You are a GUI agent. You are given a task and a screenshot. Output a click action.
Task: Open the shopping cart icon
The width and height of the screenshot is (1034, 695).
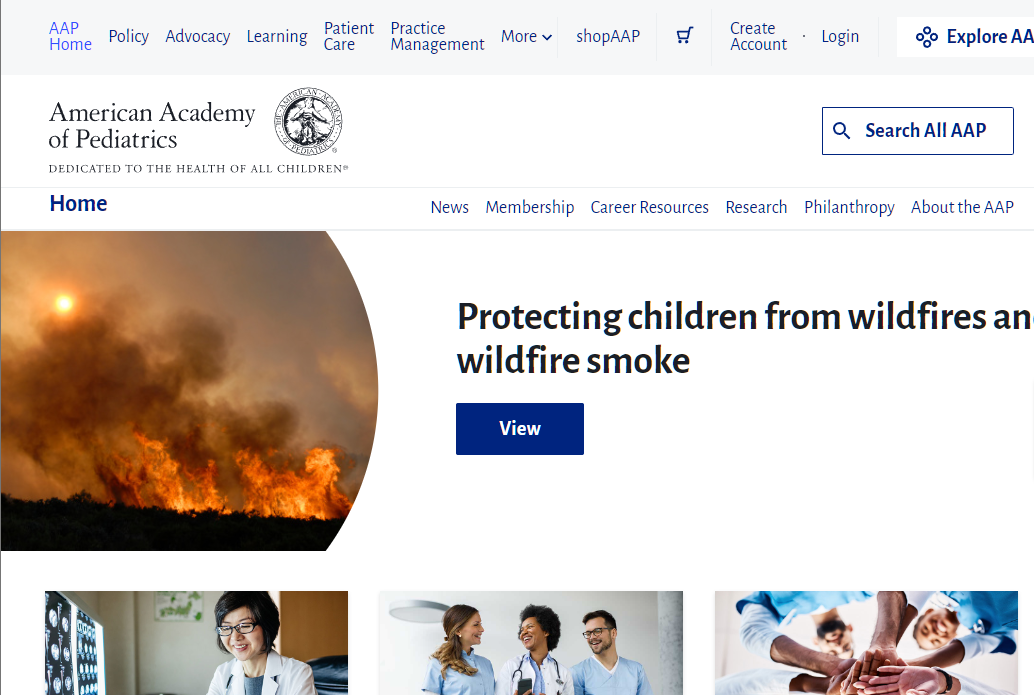coord(684,36)
